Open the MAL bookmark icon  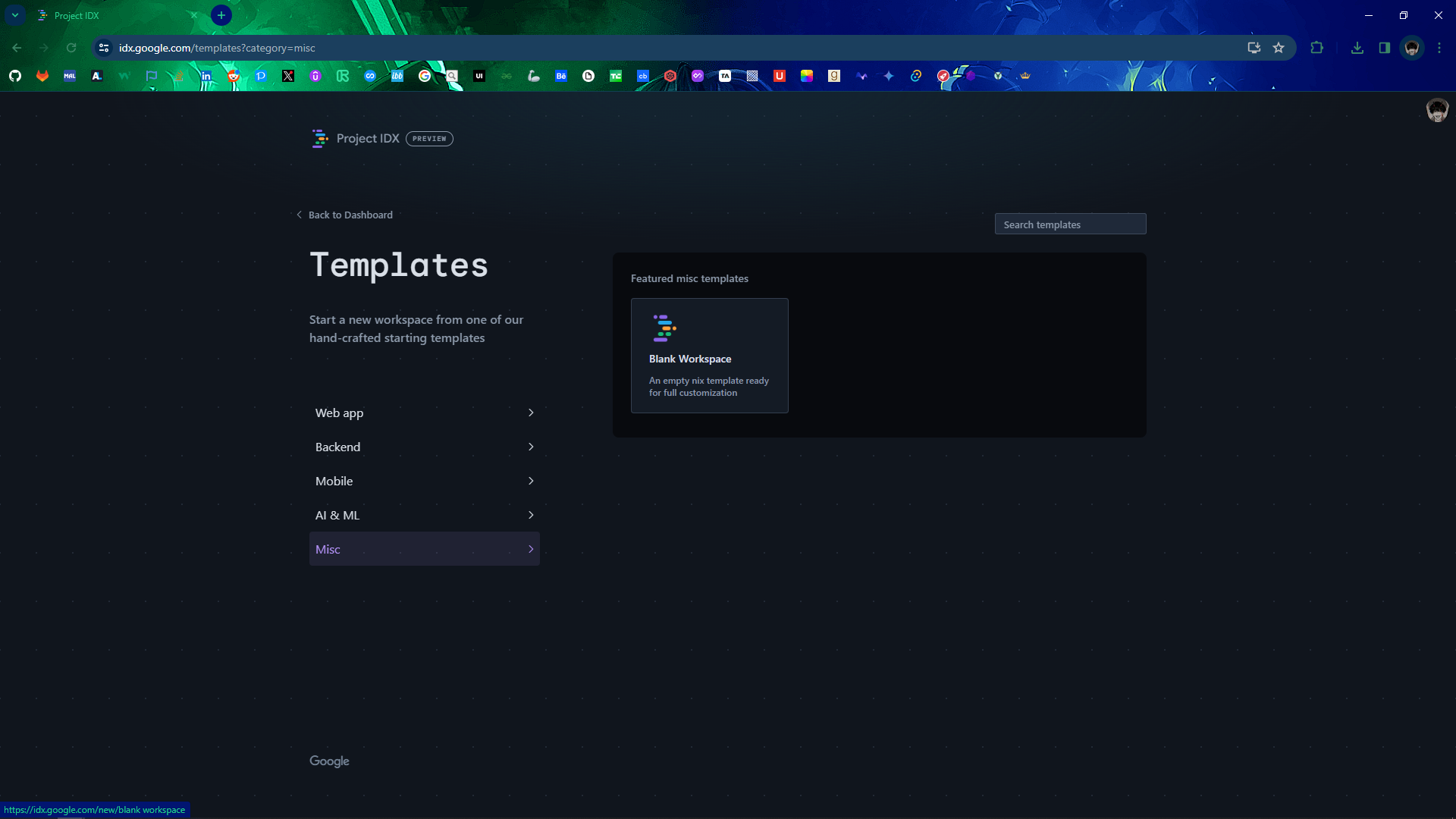click(70, 76)
